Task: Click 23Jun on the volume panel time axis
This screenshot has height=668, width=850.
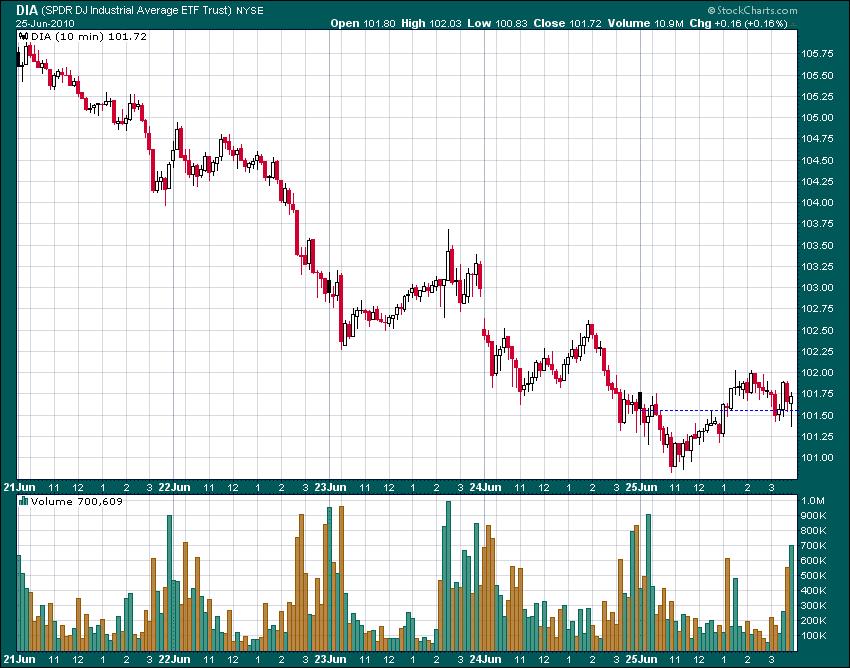Action: point(330,659)
